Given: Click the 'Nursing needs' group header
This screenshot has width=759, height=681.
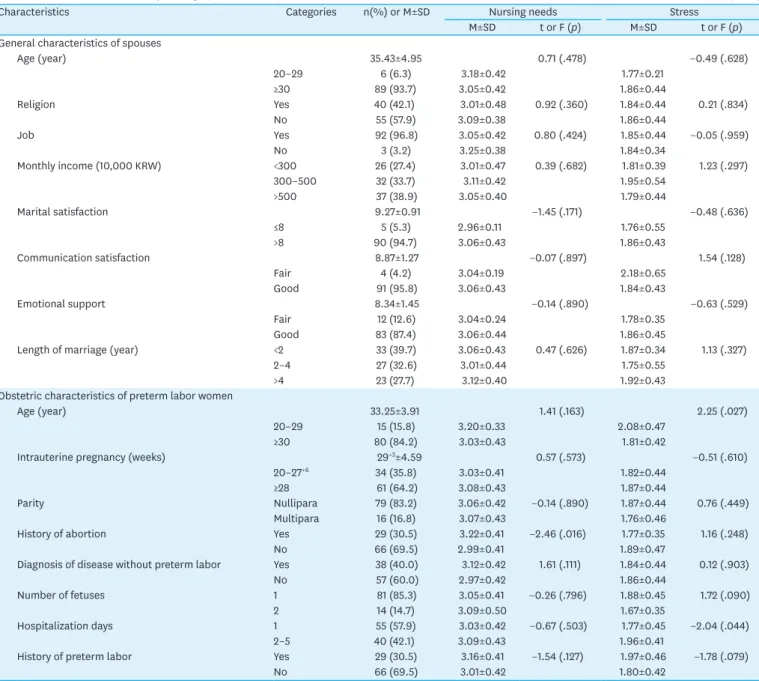Looking at the screenshot, I should pos(523,12).
